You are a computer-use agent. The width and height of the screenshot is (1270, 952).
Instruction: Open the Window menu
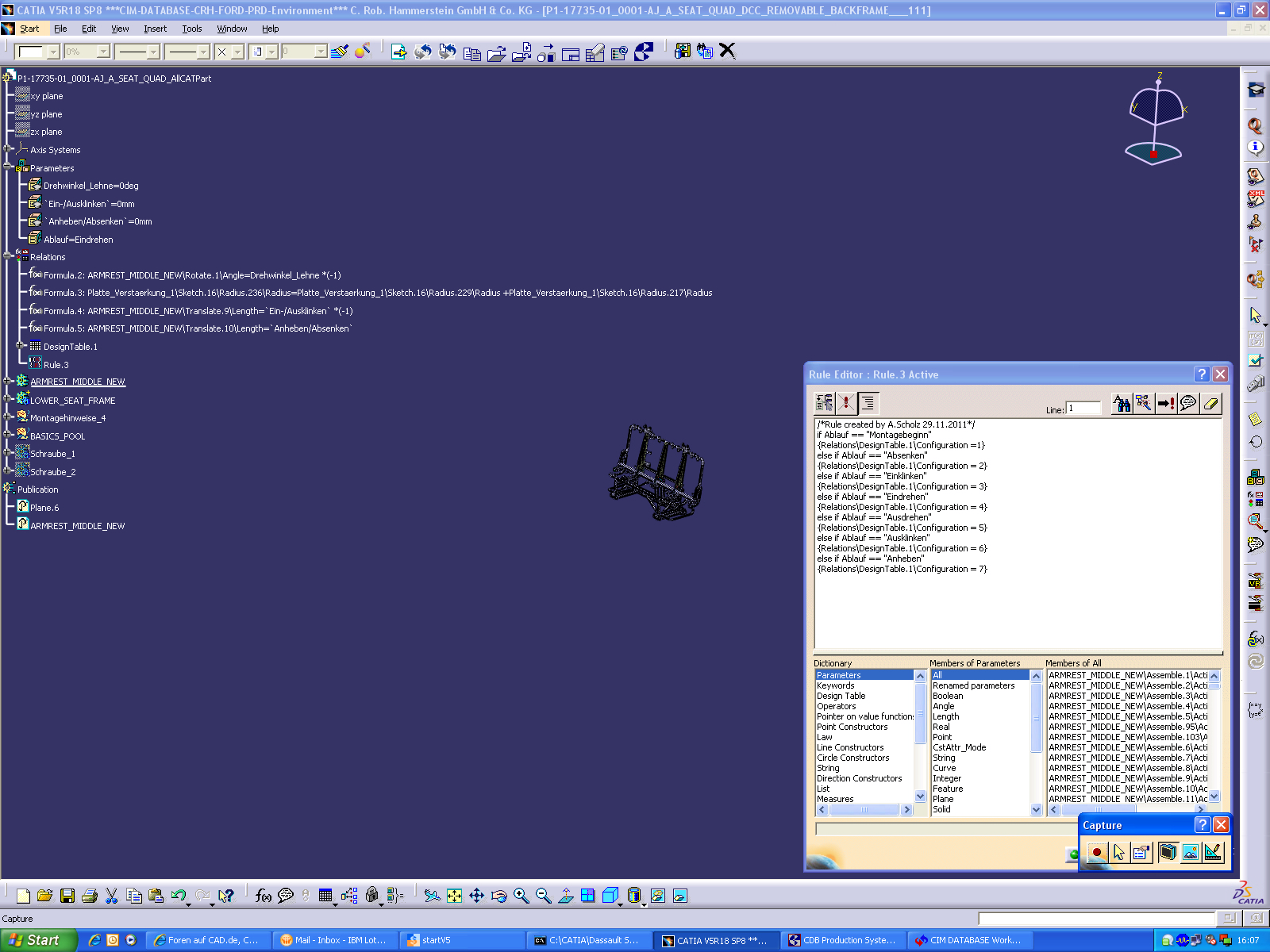coord(232,29)
